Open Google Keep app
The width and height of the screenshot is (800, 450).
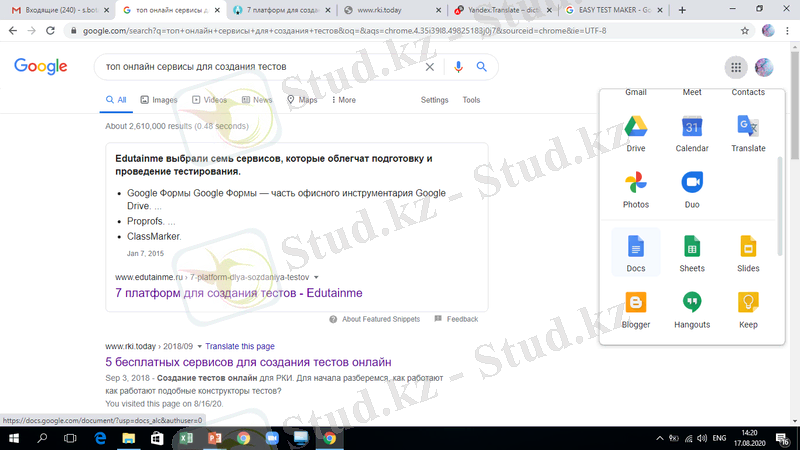pos(748,310)
